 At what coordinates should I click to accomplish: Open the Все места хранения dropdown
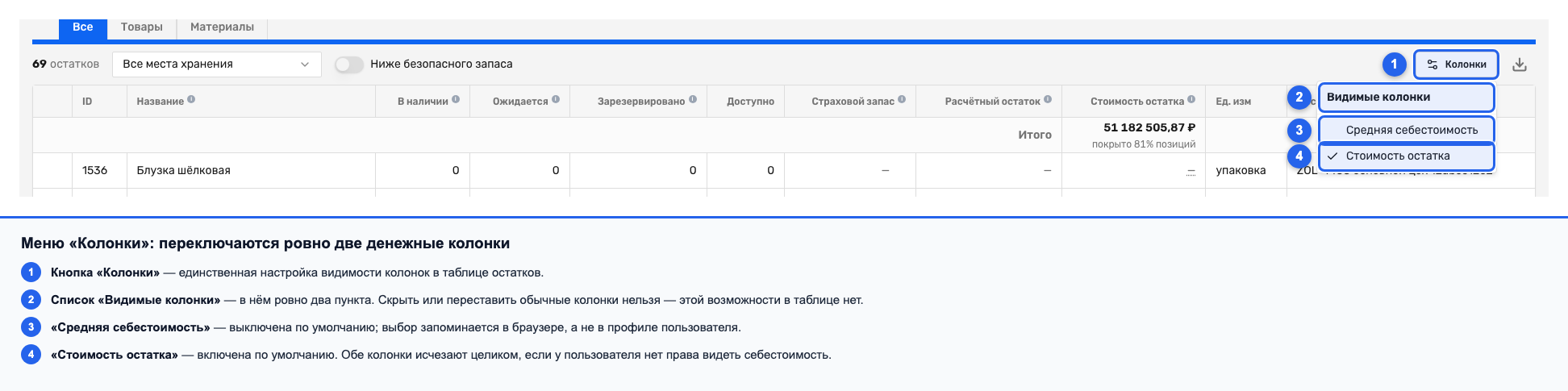pos(216,64)
